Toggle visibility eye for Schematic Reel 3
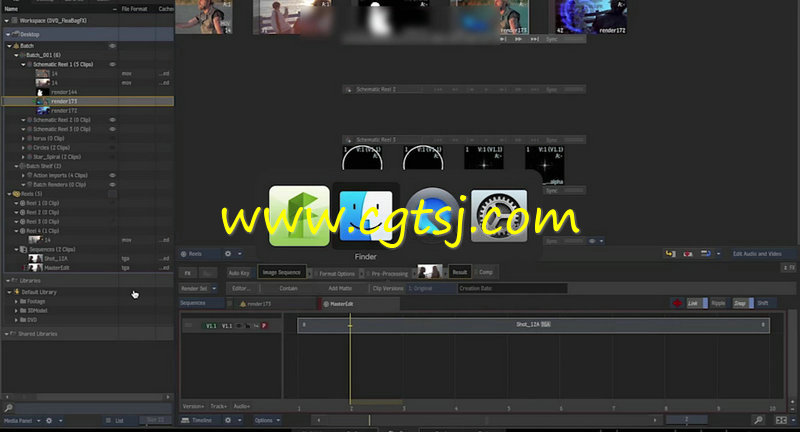 tap(112, 129)
